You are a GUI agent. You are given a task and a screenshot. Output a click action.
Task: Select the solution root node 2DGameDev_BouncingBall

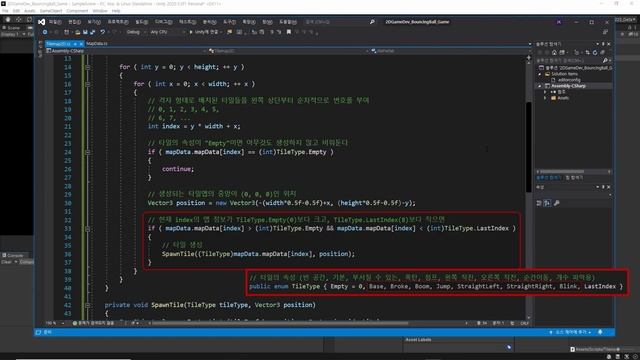point(576,68)
